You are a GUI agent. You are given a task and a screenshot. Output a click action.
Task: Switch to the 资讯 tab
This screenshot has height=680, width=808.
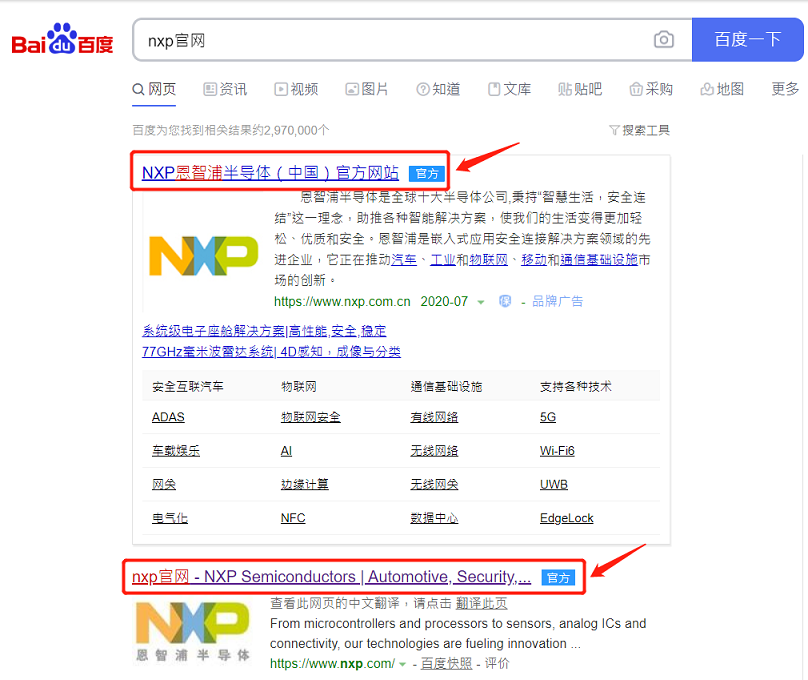tap(225, 89)
